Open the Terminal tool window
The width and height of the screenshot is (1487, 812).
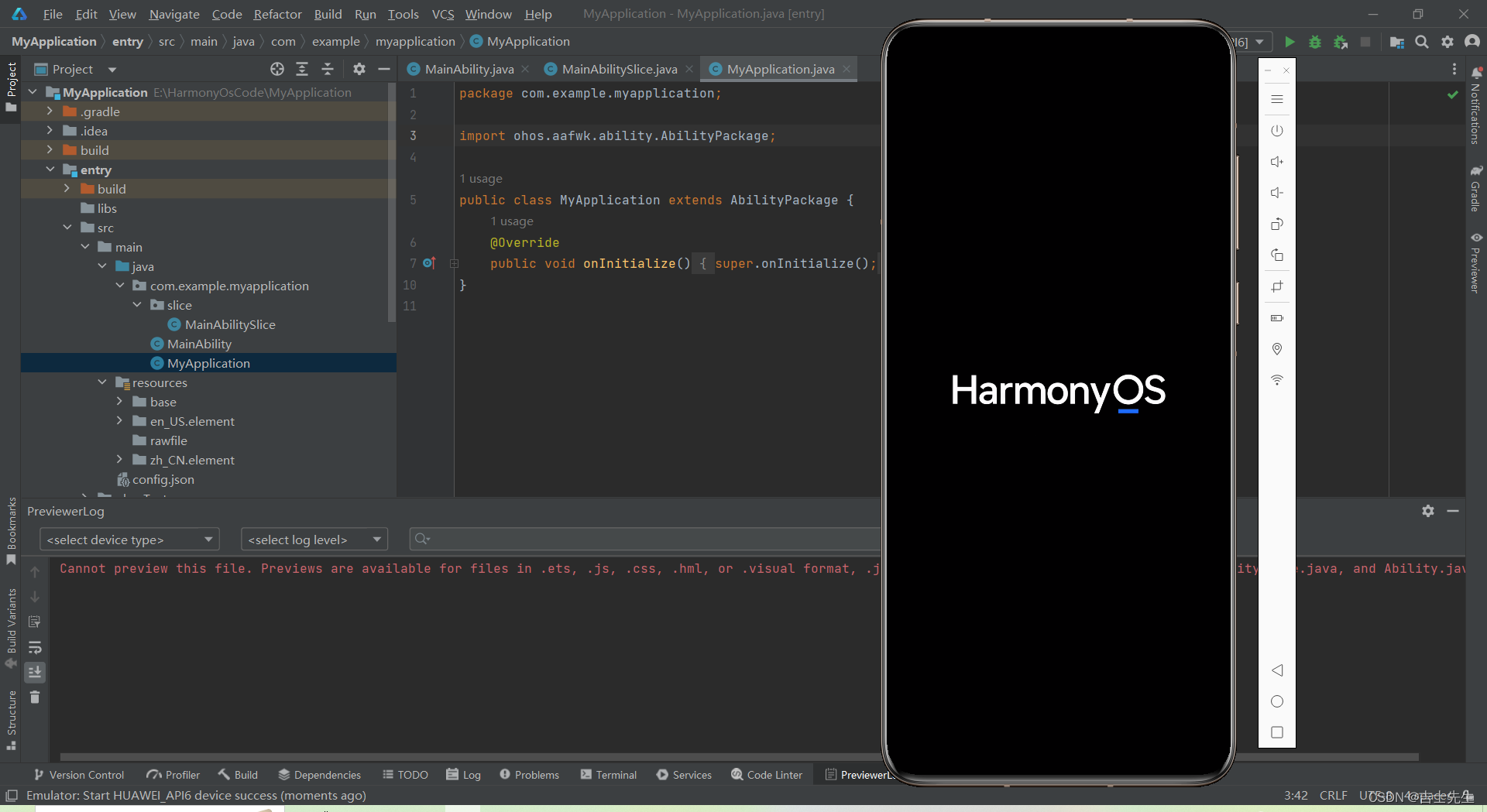click(609, 775)
